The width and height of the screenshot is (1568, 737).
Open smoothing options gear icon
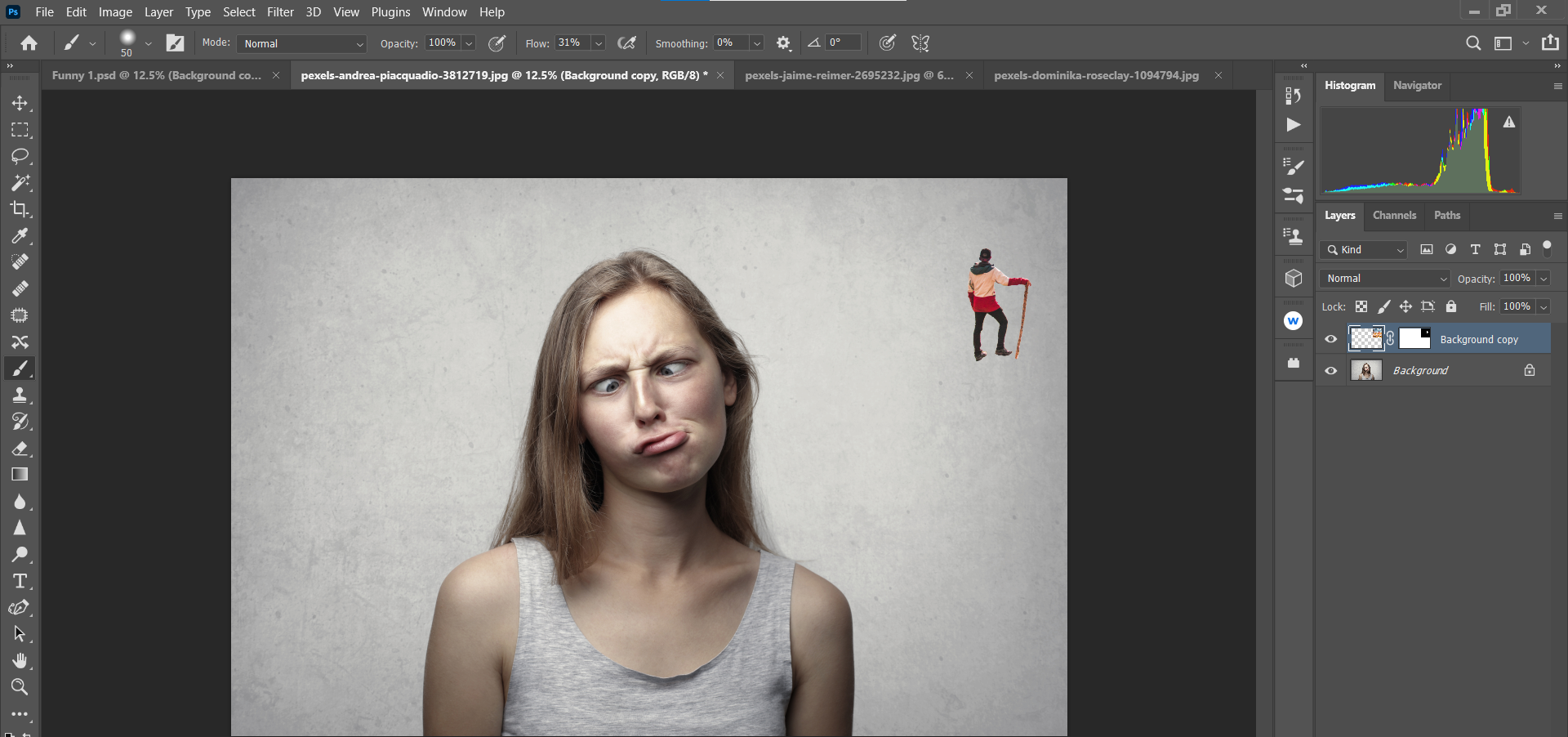(x=783, y=43)
